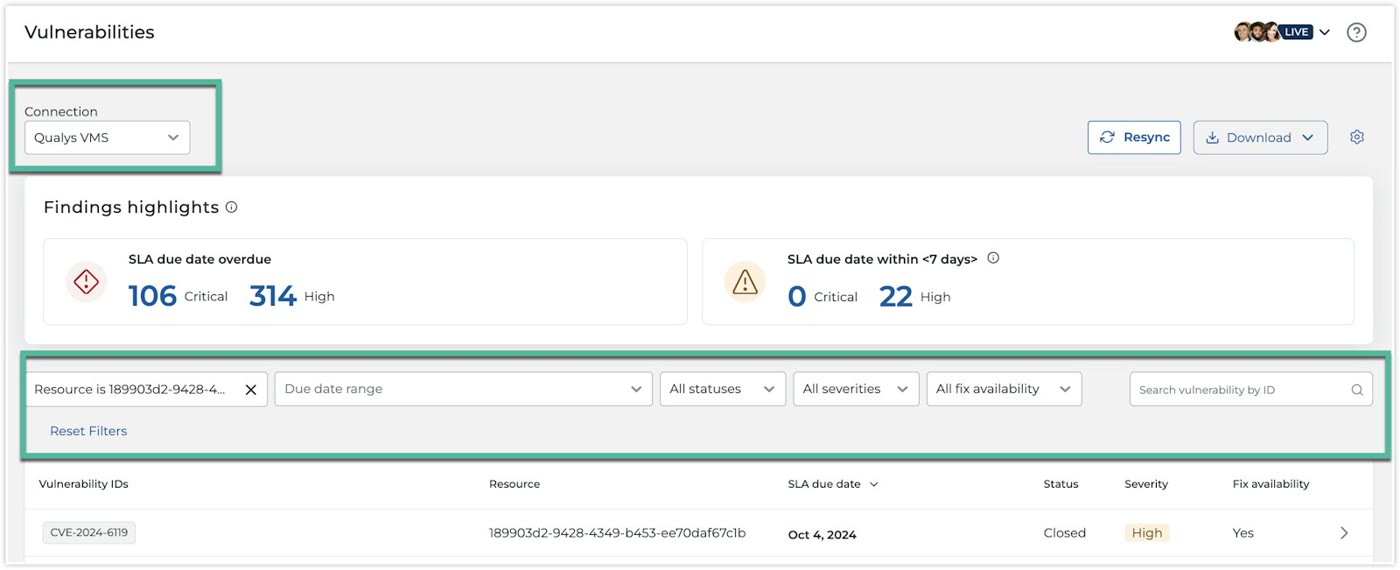Click the warning triangle icon

tap(745, 282)
